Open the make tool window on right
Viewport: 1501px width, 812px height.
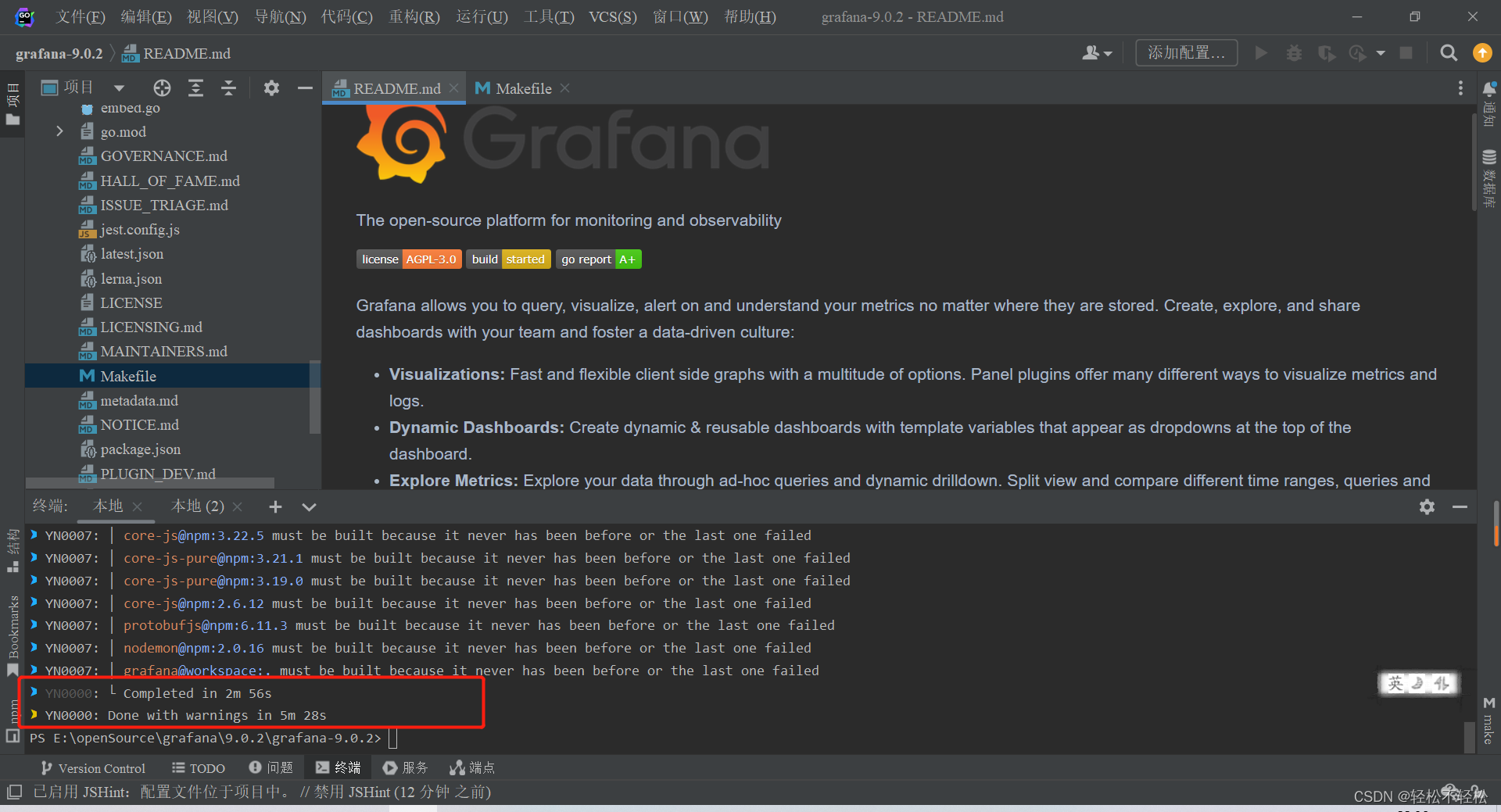point(1489,721)
